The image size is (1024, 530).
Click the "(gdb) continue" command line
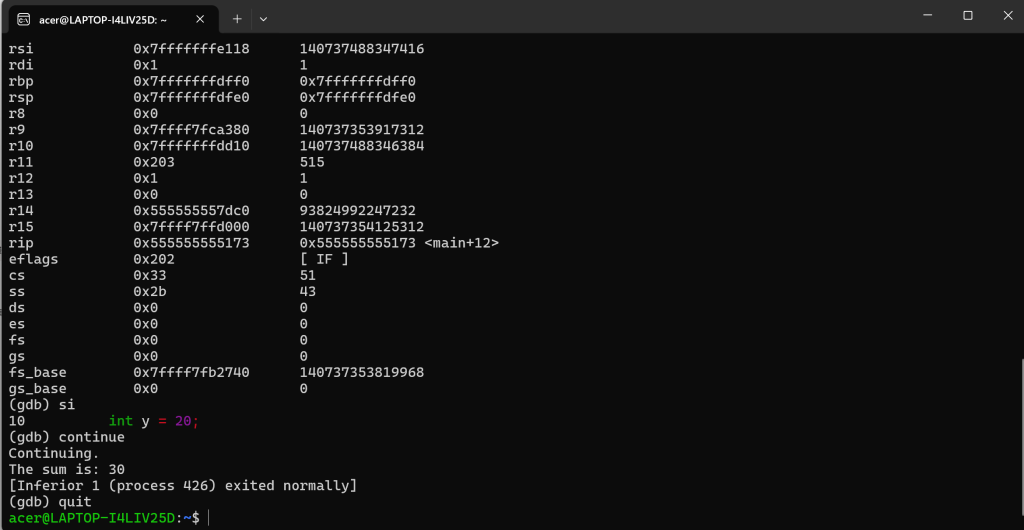(x=67, y=437)
